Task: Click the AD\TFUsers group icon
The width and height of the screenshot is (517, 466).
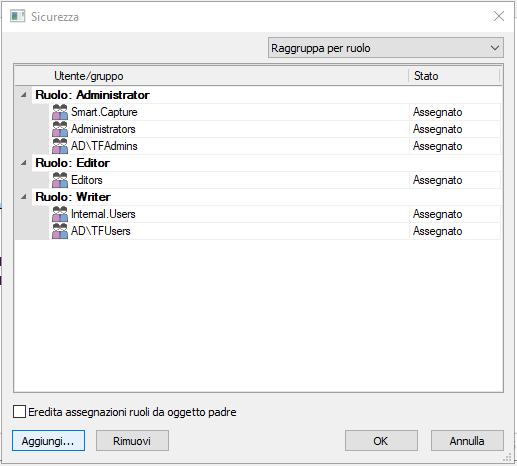Action: pos(60,231)
